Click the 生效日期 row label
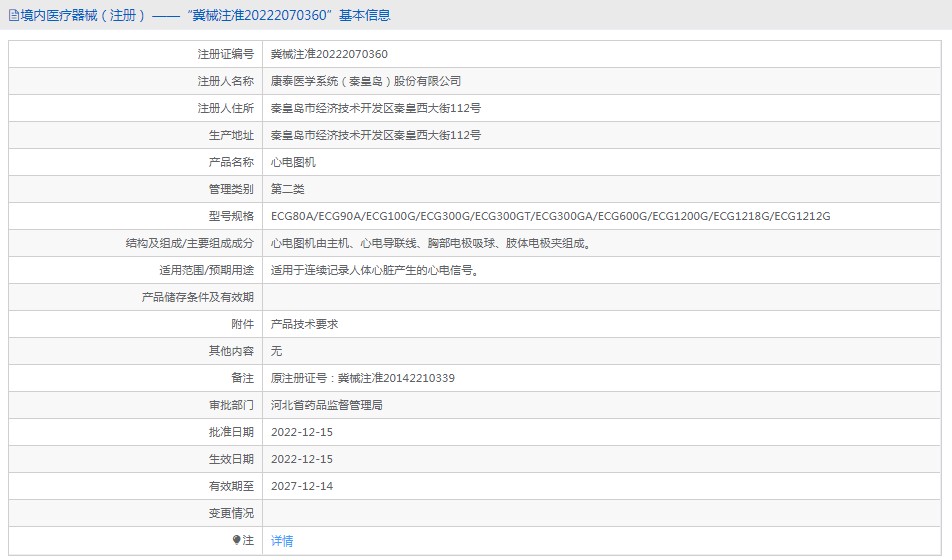952x560 pixels. [x=231, y=459]
